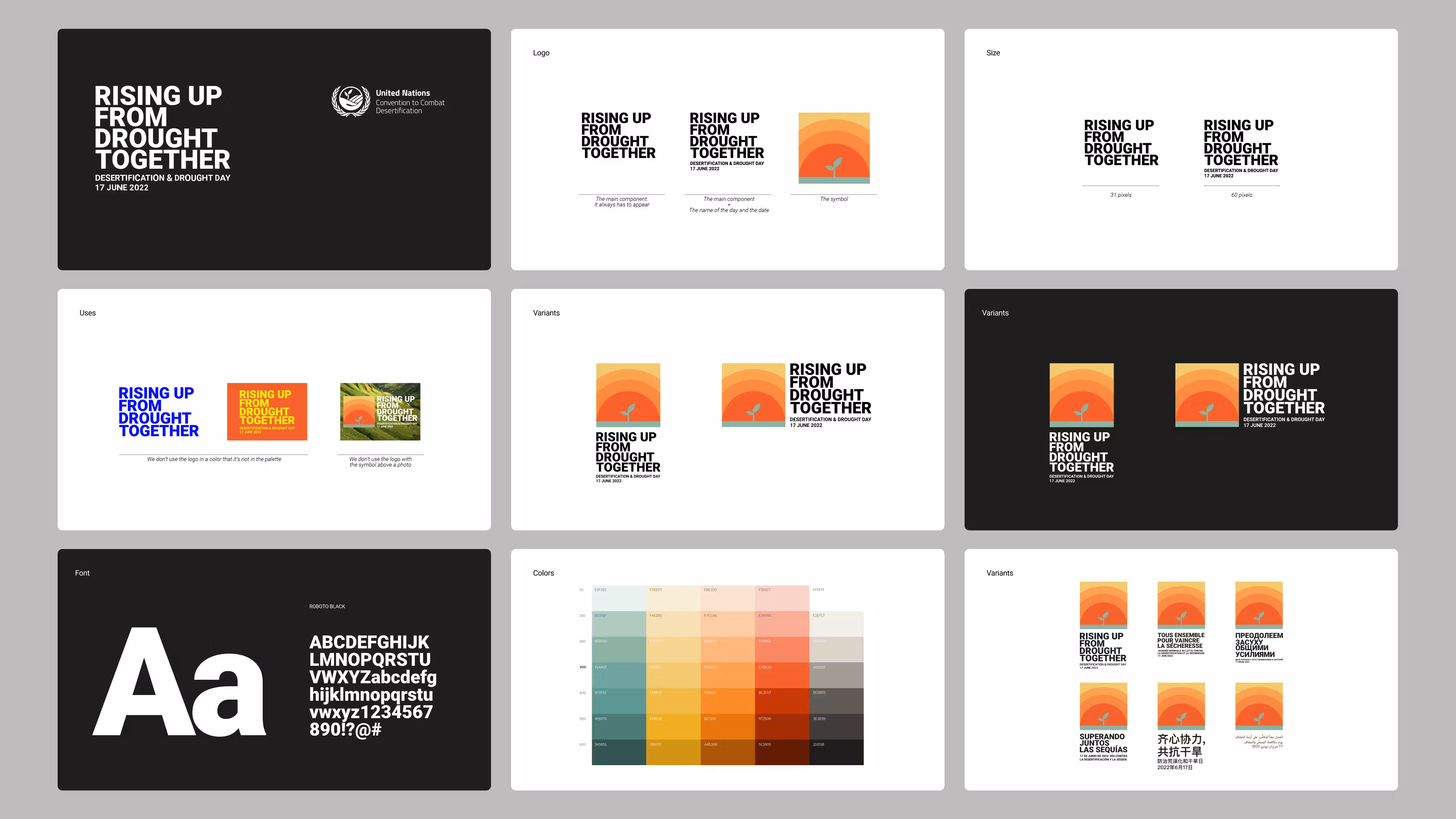Screen dimensions: 1456x819
Task: Pick the E9F3EE pale teal swatch
Action: 619,598
